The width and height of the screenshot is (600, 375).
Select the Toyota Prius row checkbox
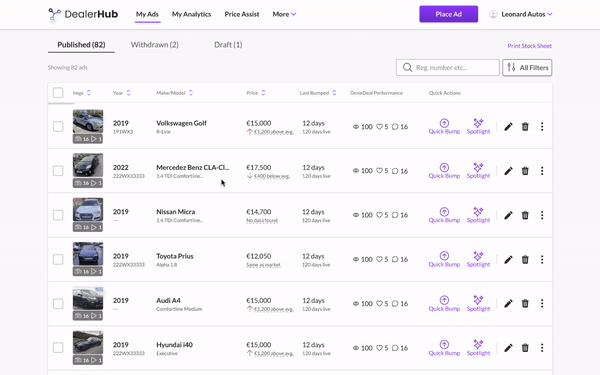58,259
